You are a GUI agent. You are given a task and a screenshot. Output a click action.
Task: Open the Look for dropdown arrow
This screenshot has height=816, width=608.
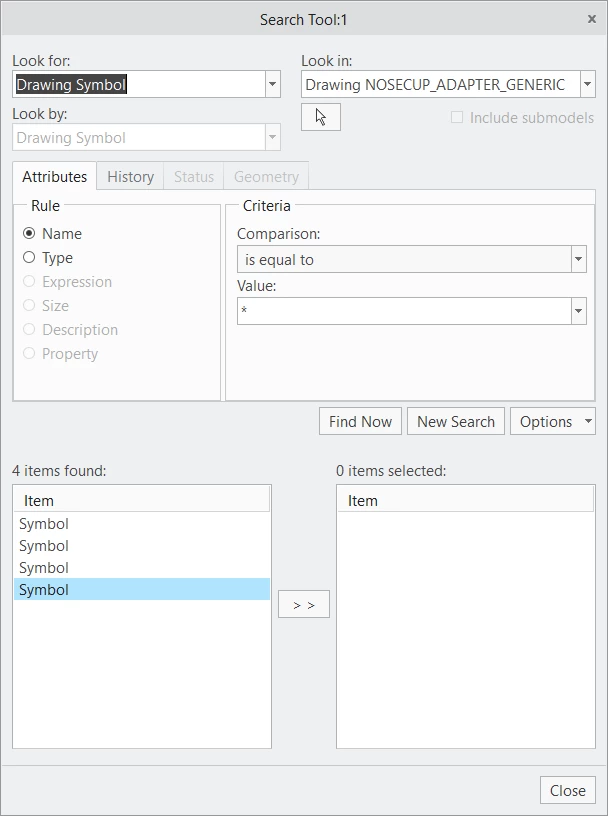[x=273, y=84]
